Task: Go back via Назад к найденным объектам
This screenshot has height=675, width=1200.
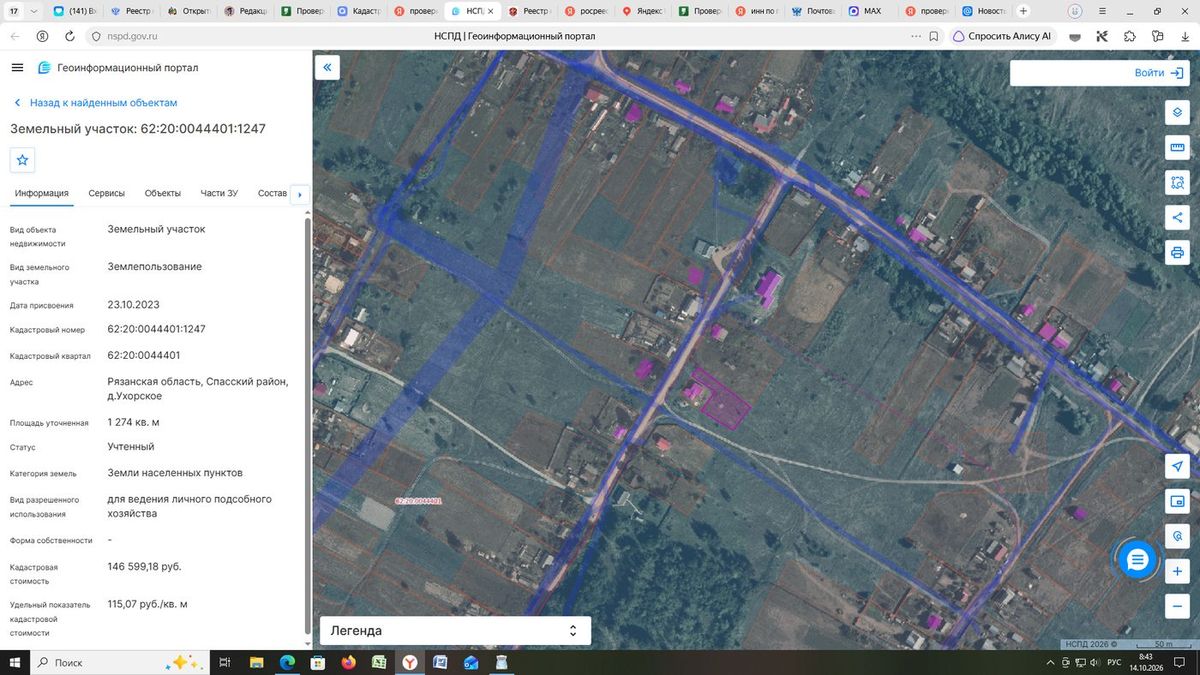Action: (x=96, y=103)
